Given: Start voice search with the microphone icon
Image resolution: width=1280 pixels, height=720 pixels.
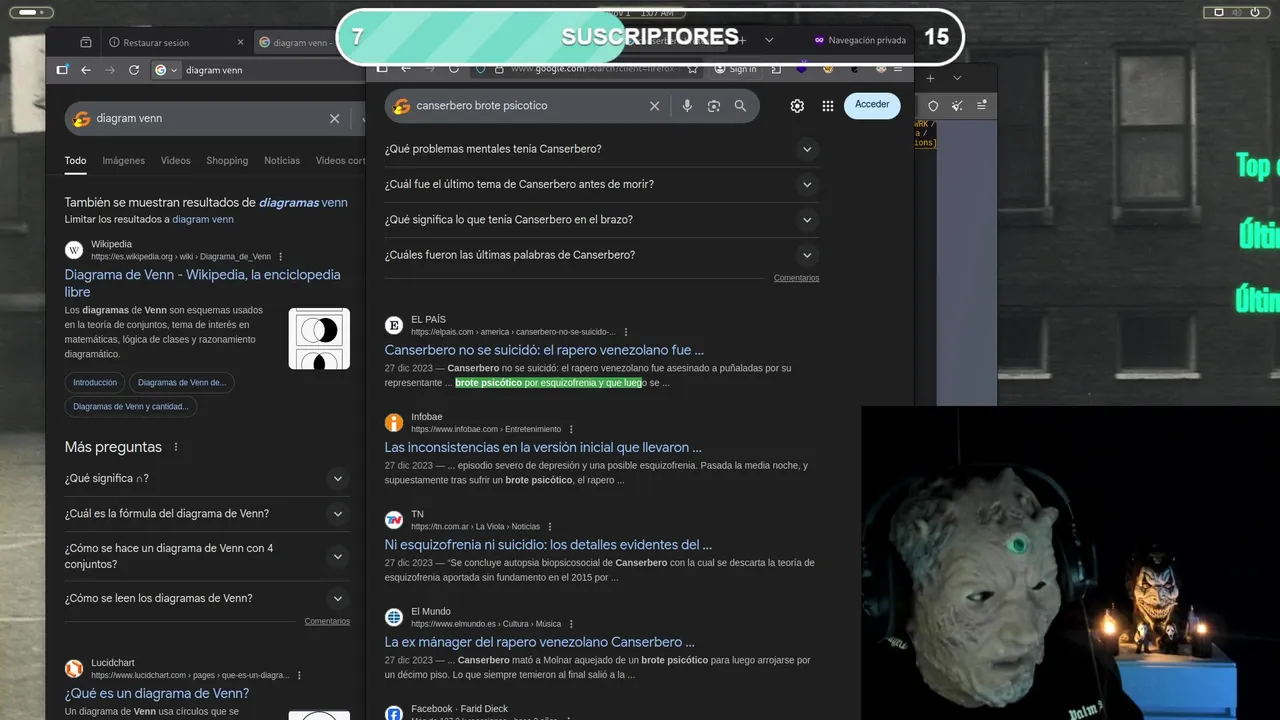Looking at the screenshot, I should (x=687, y=105).
